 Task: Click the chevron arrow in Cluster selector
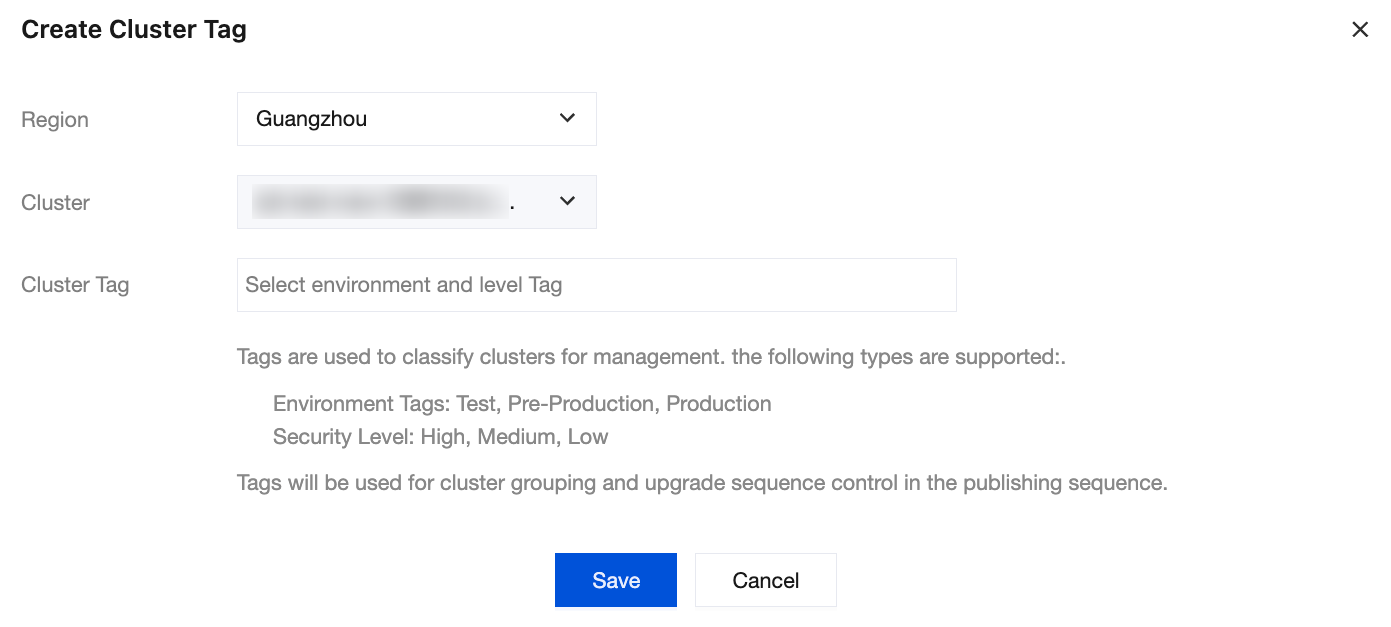tap(567, 201)
